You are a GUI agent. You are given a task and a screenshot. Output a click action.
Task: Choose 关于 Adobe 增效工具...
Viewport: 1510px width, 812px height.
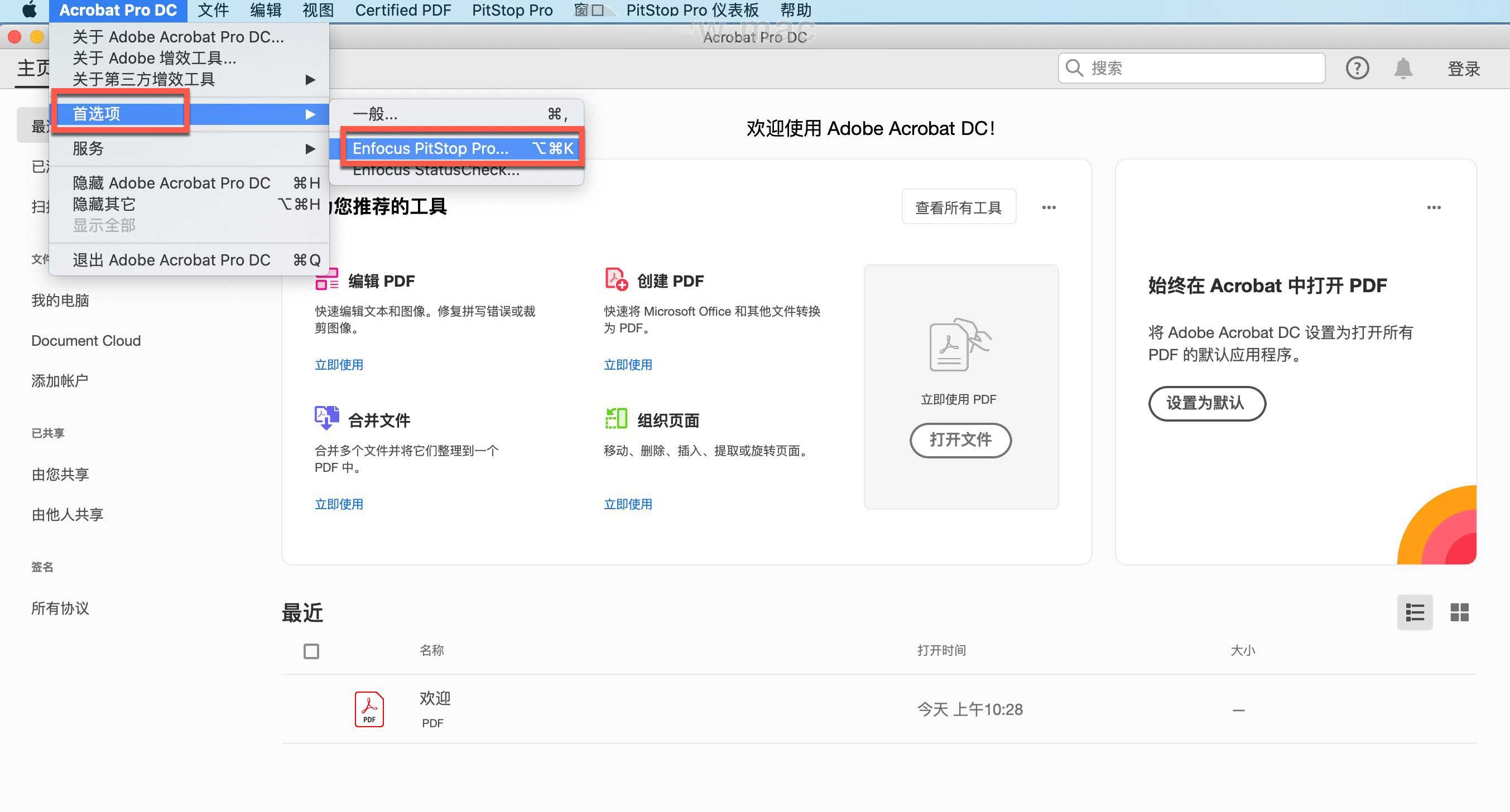click(189, 58)
